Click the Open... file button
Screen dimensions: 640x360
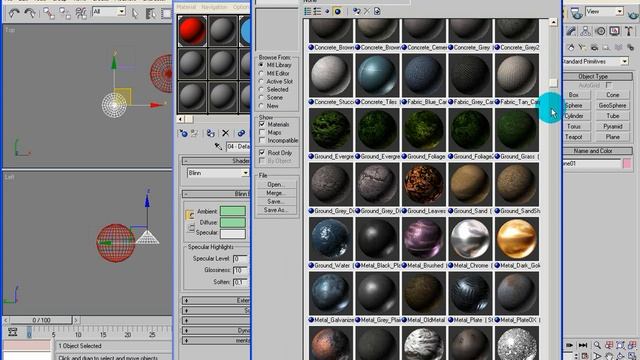pos(276,184)
